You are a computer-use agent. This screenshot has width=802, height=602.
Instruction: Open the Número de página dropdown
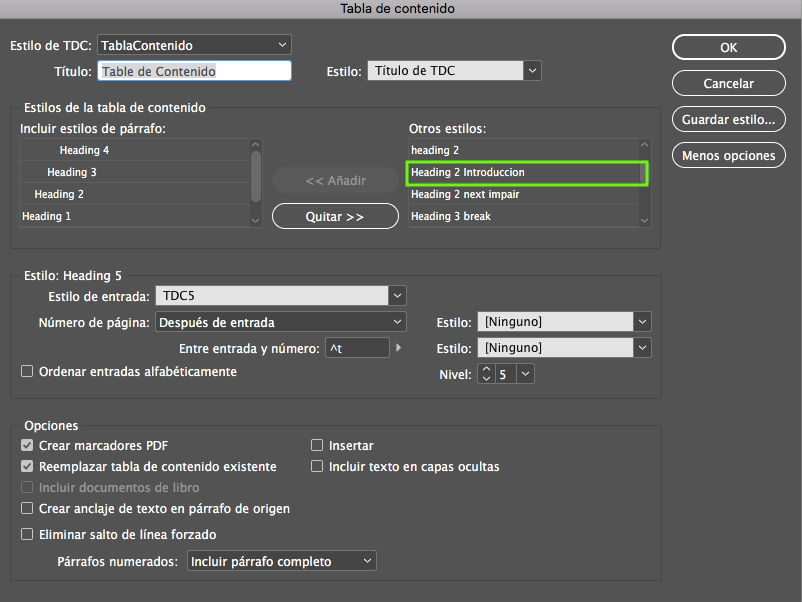[280, 322]
